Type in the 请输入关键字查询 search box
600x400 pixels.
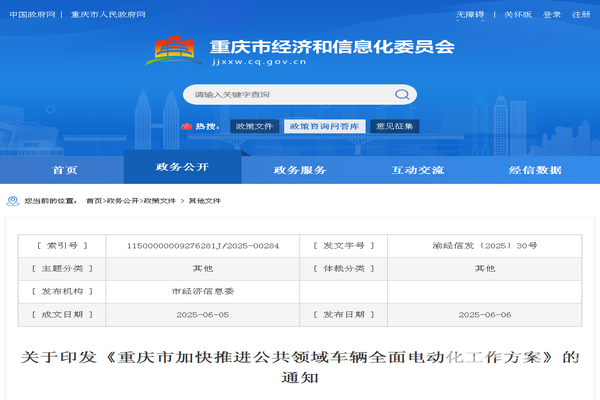coord(290,94)
